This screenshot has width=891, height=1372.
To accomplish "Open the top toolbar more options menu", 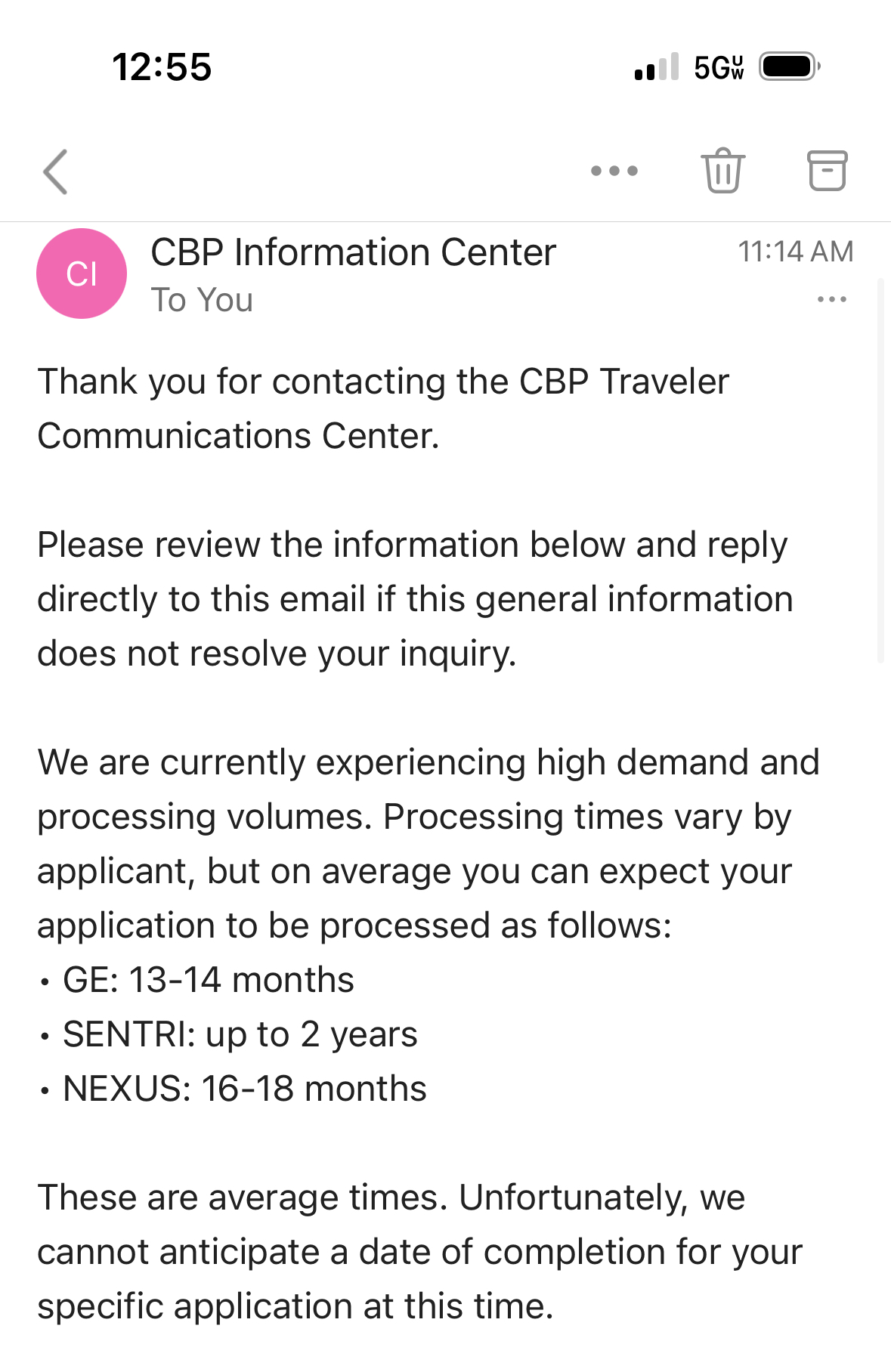I will point(614,171).
